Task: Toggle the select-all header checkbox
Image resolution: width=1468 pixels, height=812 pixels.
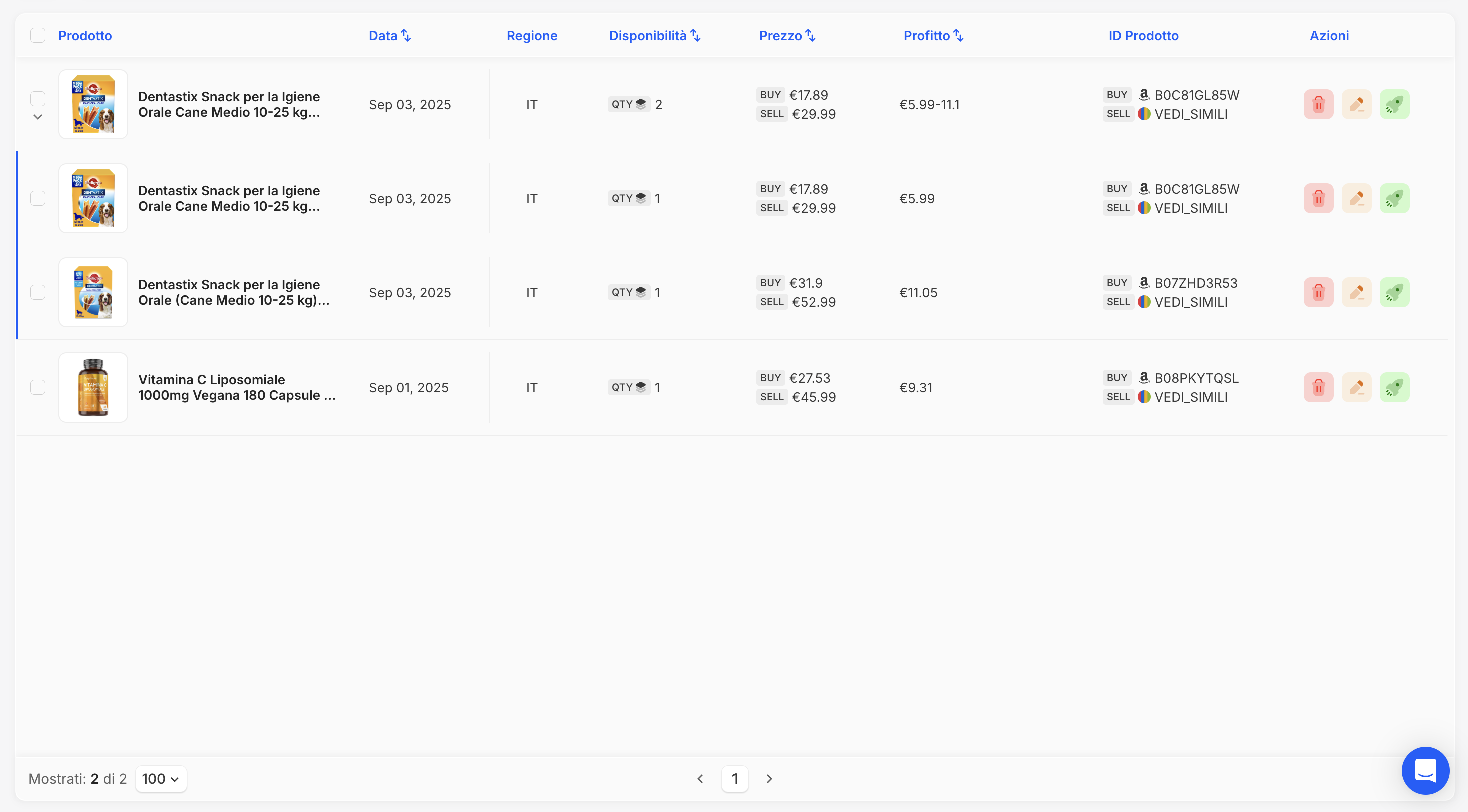Action: 38,36
